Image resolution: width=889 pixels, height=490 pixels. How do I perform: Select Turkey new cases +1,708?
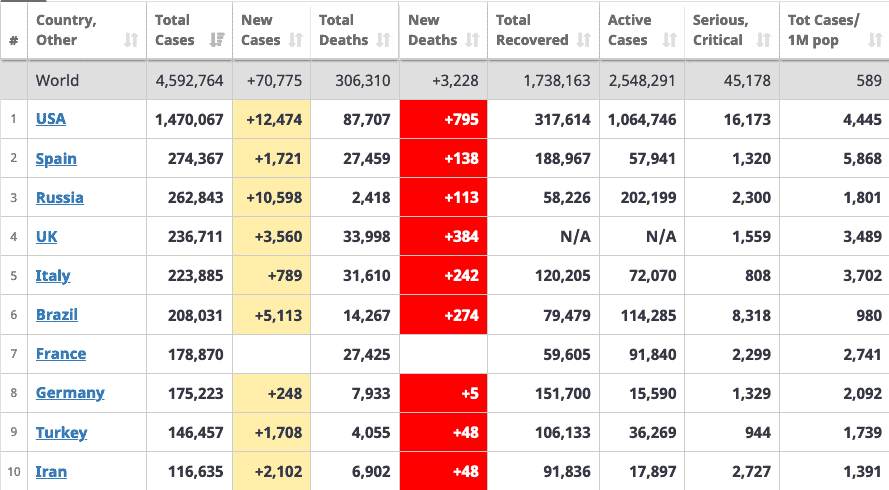(278, 433)
